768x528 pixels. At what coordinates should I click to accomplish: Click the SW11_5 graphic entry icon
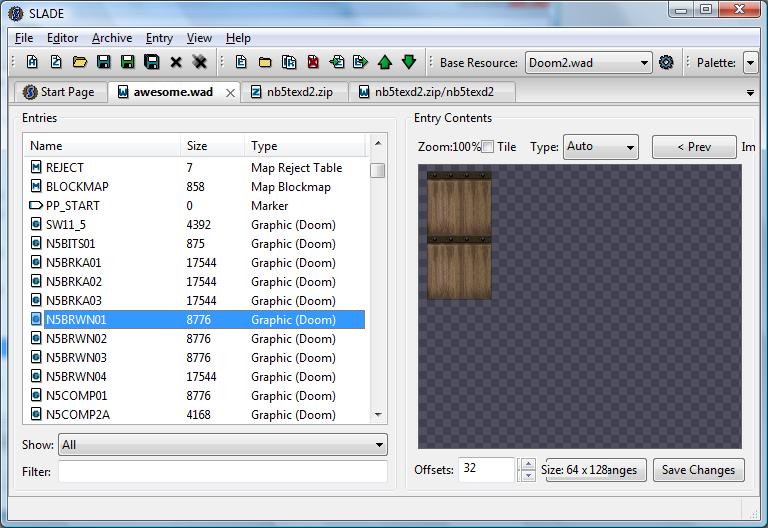[x=36, y=224]
